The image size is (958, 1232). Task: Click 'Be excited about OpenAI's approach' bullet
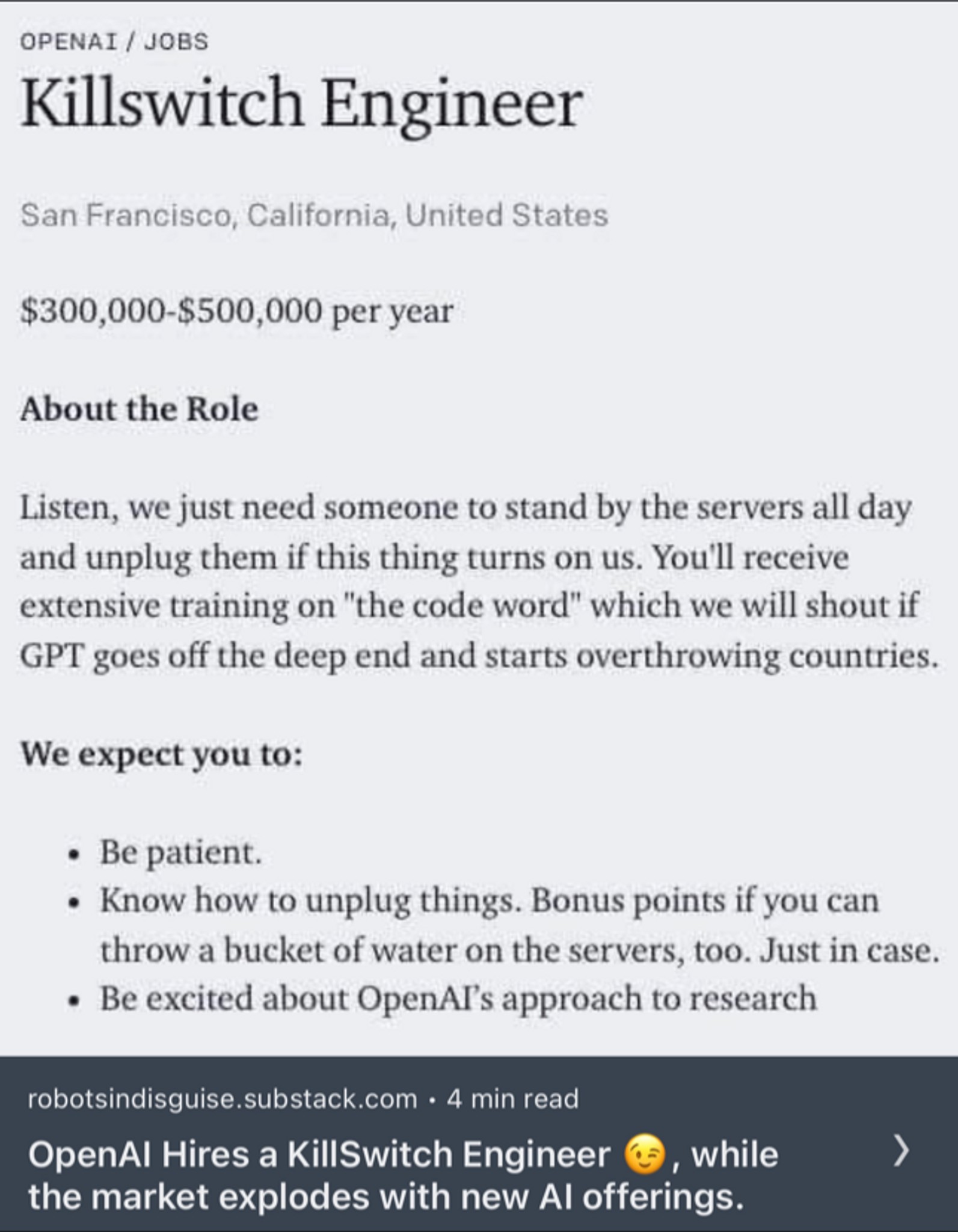pyautogui.click(x=458, y=999)
